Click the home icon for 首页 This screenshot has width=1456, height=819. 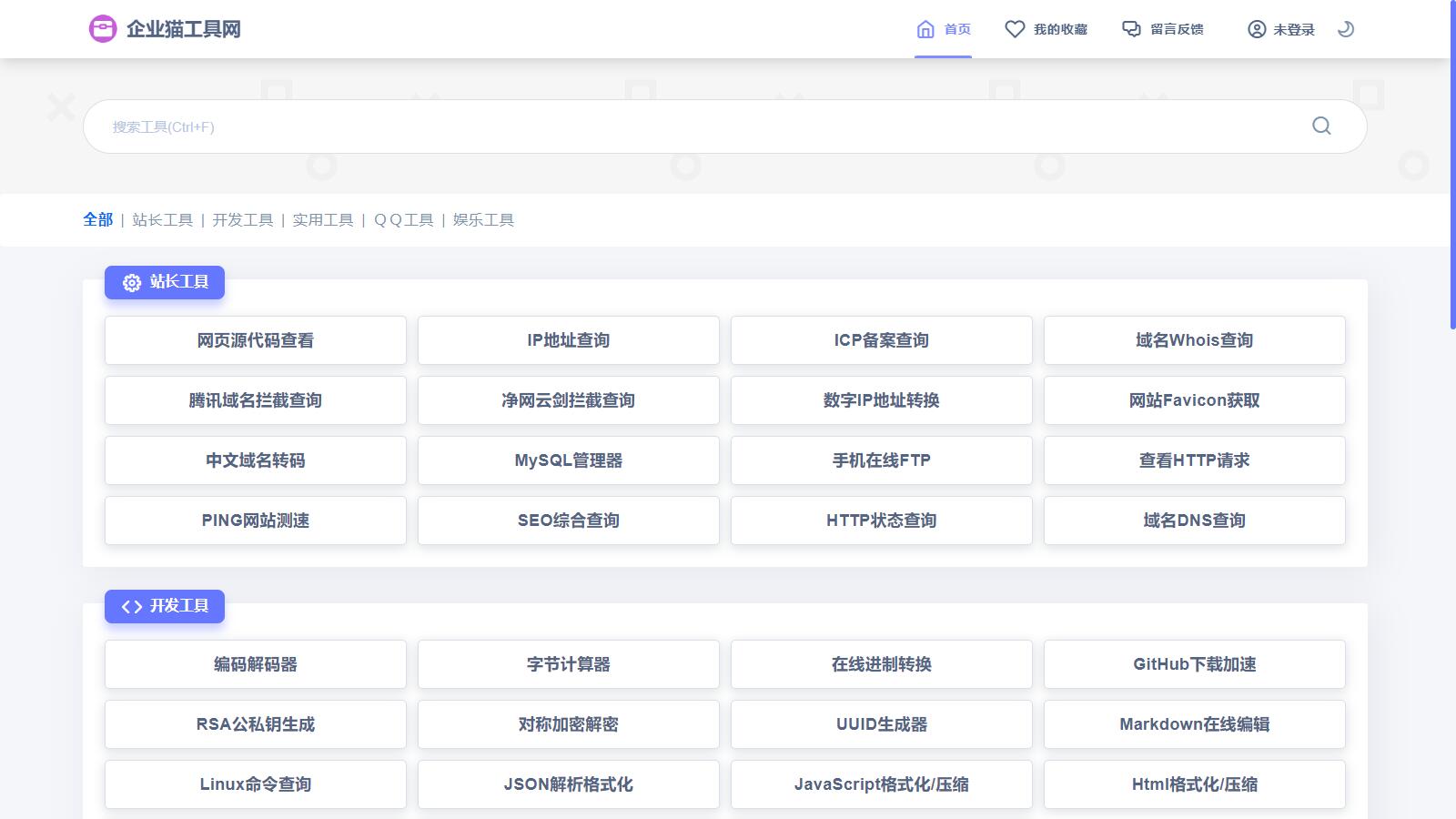[925, 29]
